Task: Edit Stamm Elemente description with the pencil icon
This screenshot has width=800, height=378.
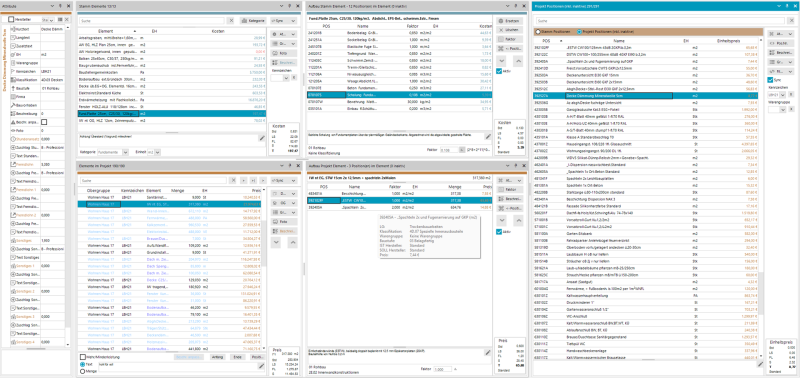Action: [262, 138]
